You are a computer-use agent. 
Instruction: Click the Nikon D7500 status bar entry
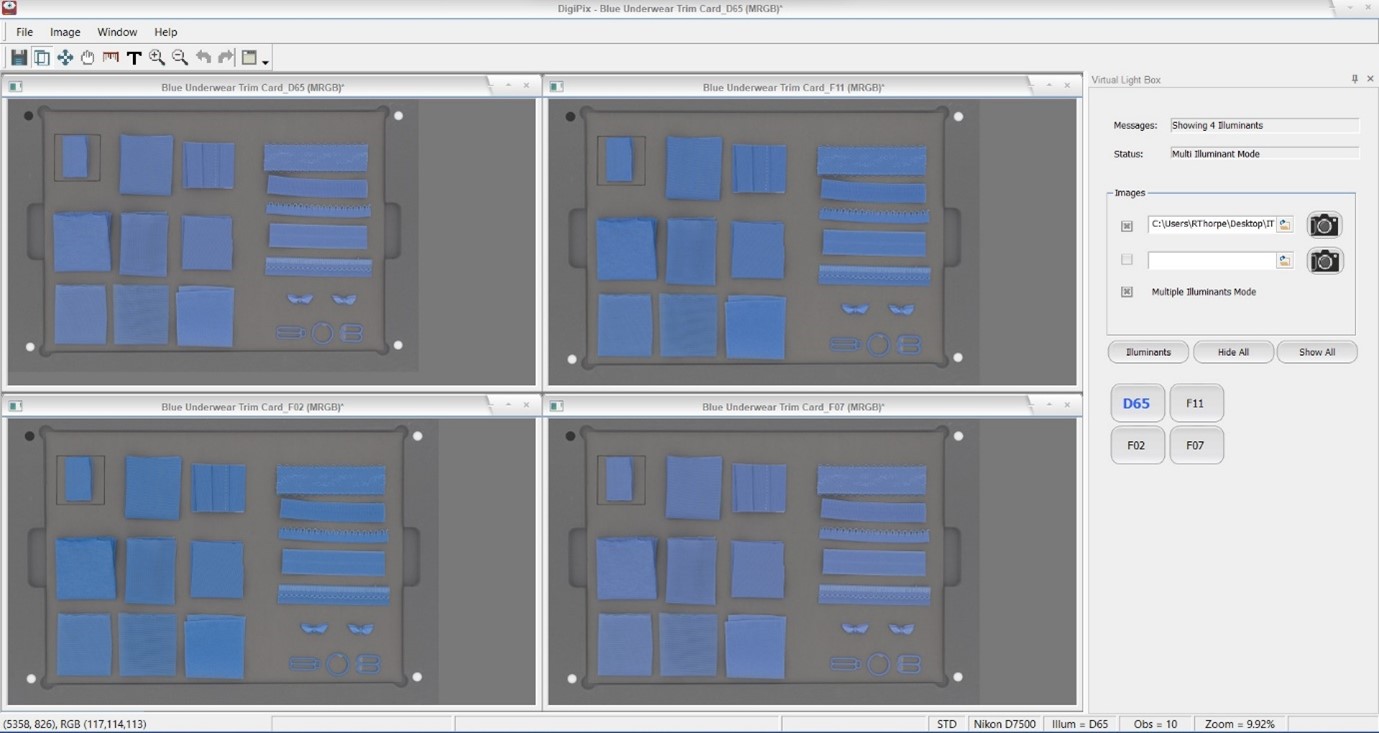tap(1005, 724)
